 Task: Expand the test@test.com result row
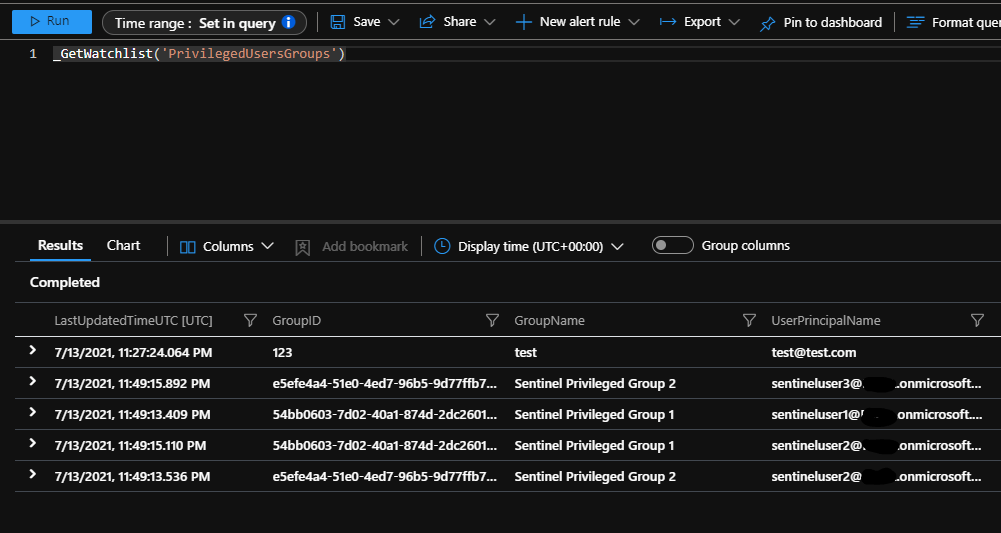point(33,351)
